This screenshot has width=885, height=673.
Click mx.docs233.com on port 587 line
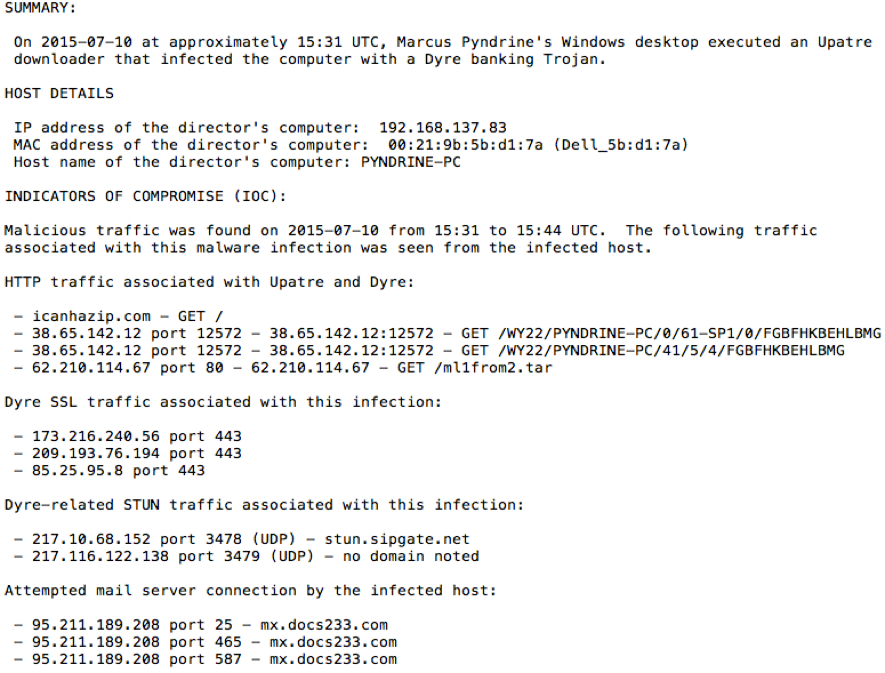pyautogui.click(x=333, y=659)
